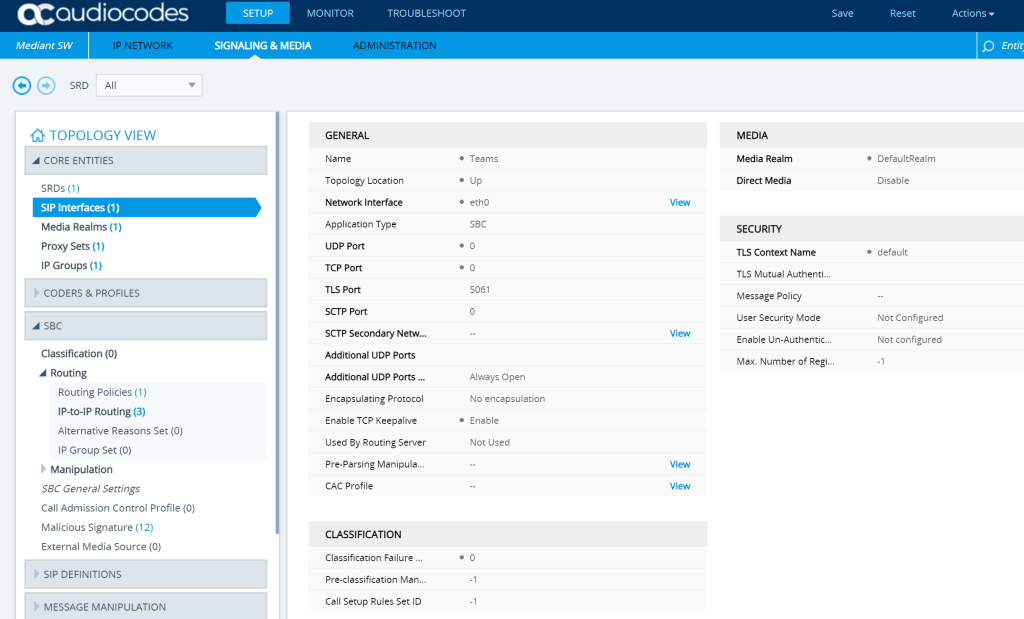Open the Actions dropdown menu
Image resolution: width=1024 pixels, height=619 pixels.
click(972, 14)
